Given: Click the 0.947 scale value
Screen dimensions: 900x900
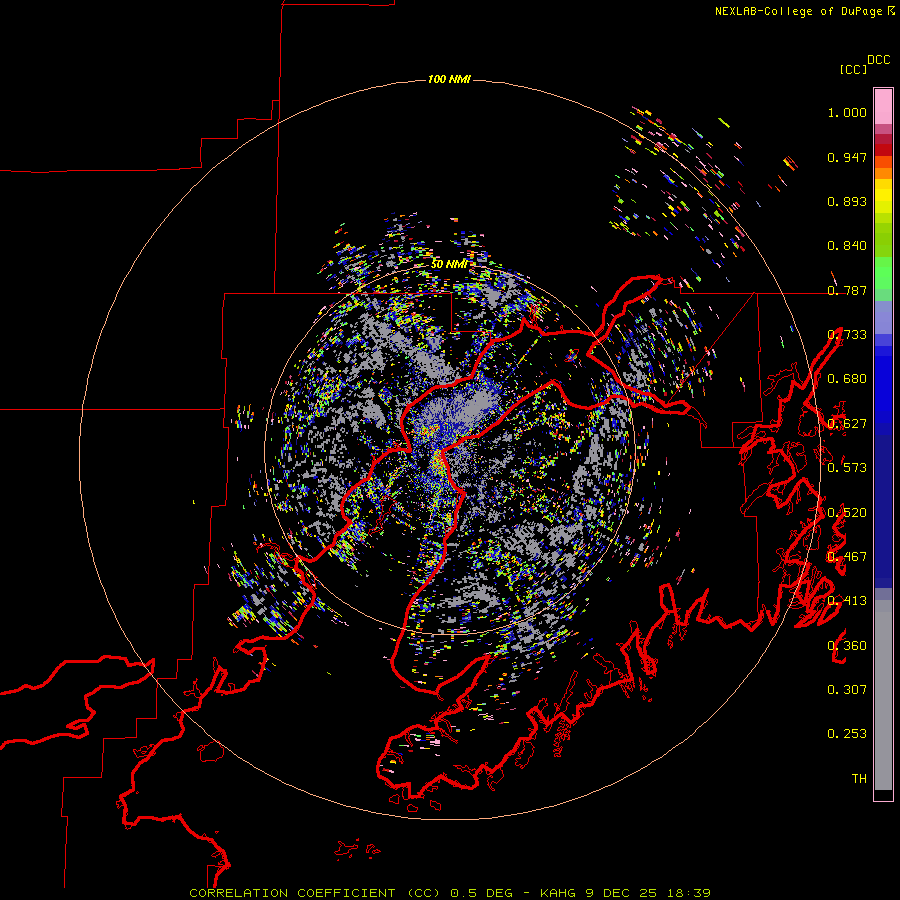Looking at the screenshot, I should [x=847, y=157].
